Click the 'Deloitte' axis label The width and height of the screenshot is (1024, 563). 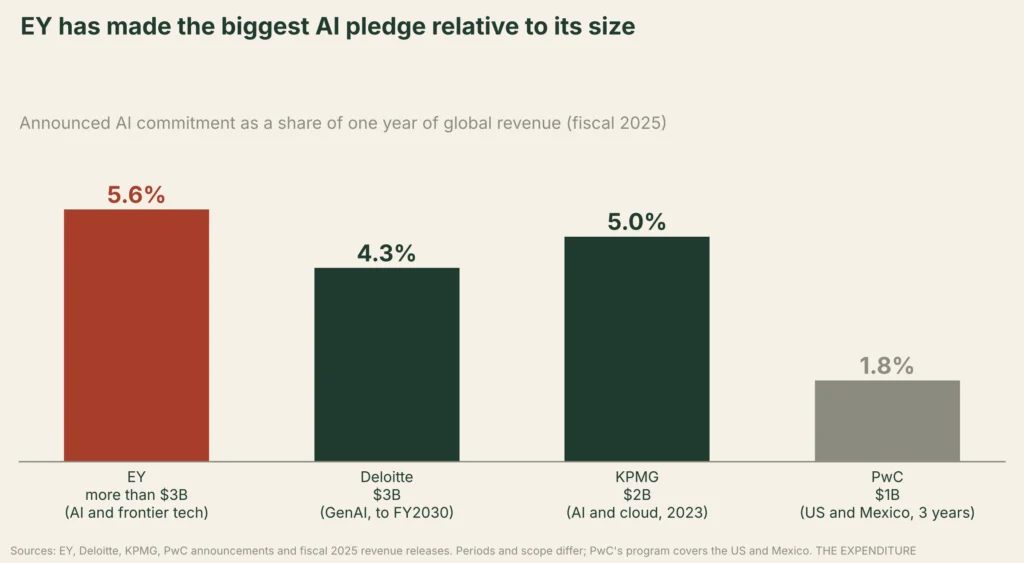point(387,477)
